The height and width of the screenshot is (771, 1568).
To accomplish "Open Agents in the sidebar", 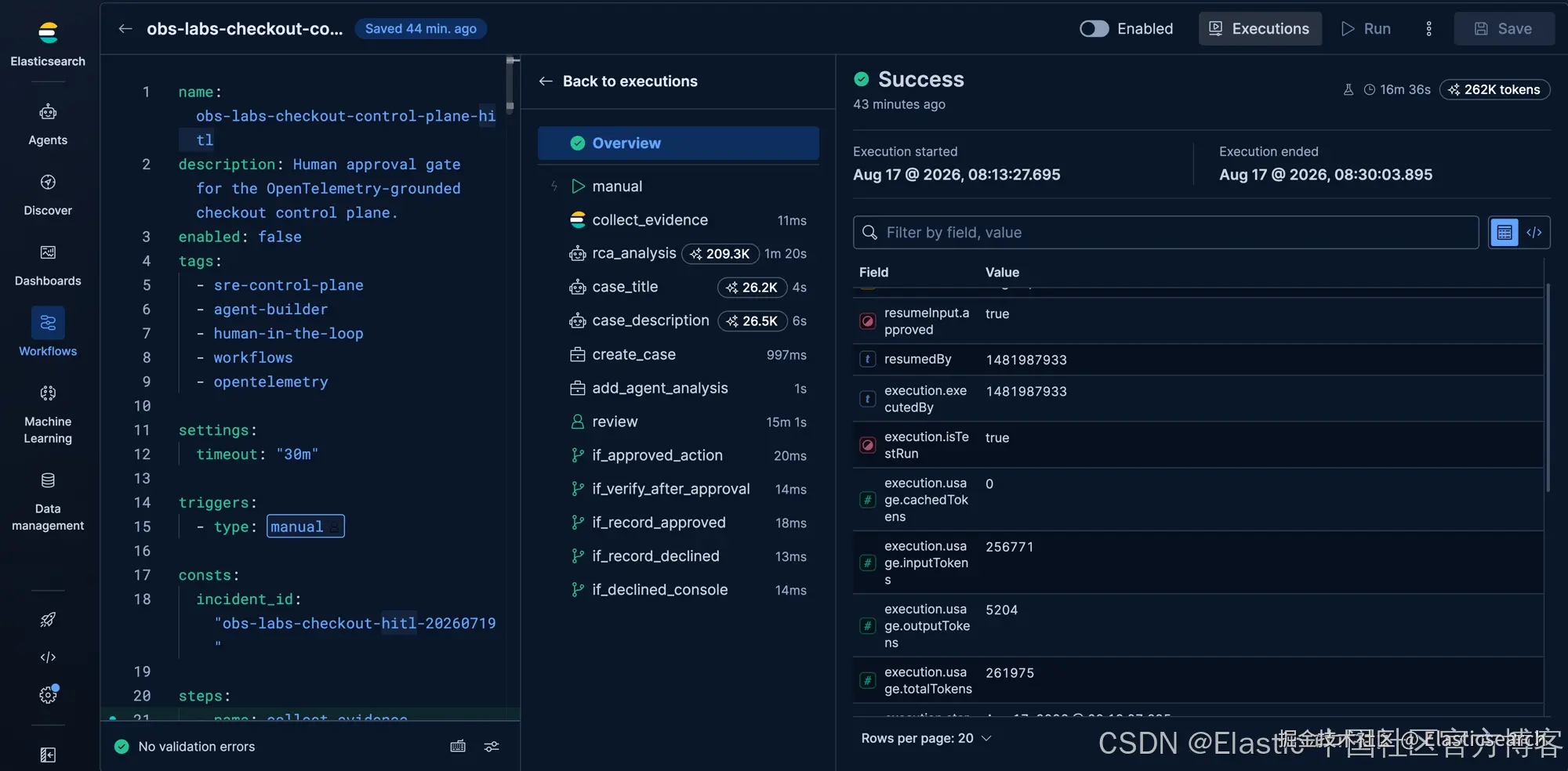I will click(48, 125).
